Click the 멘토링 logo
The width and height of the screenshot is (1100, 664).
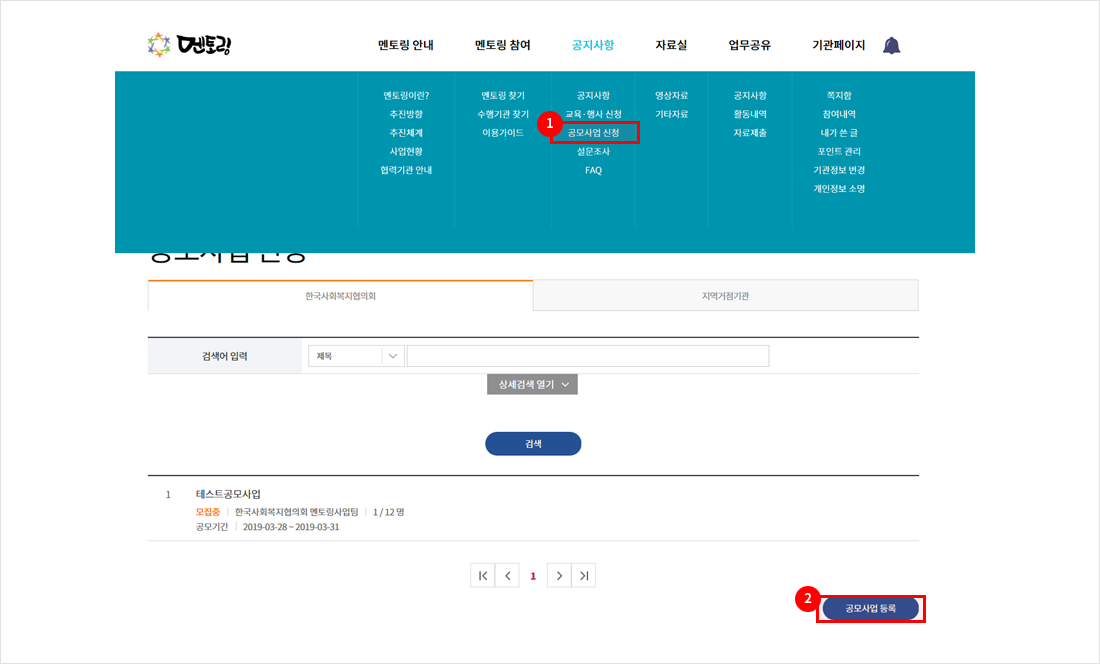(189, 45)
